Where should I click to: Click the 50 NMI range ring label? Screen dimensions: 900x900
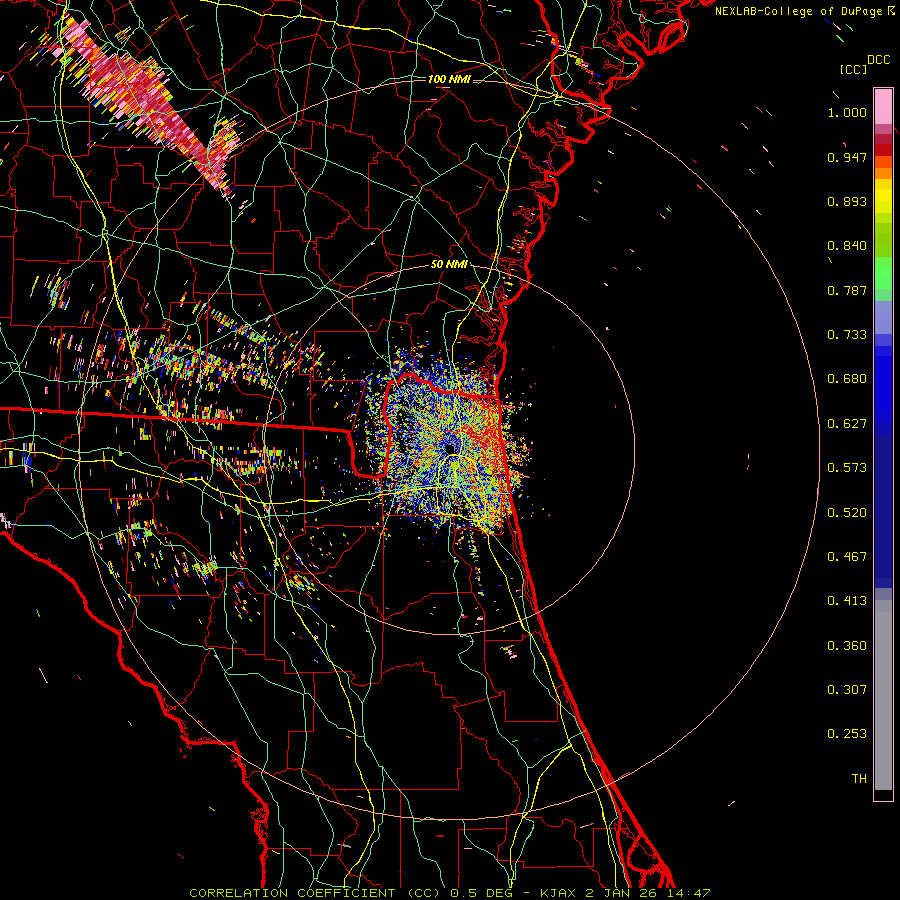point(449,265)
